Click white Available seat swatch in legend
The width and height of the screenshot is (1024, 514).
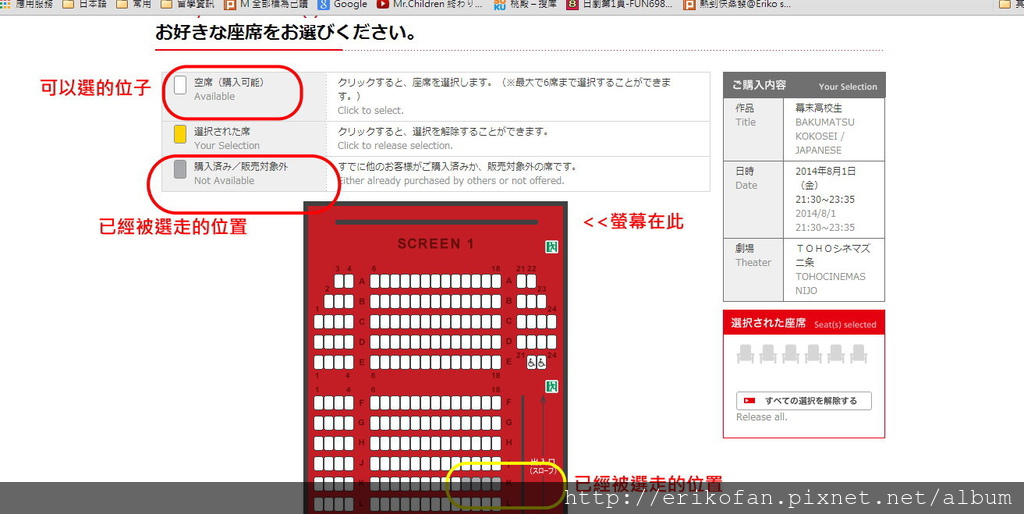[180, 86]
